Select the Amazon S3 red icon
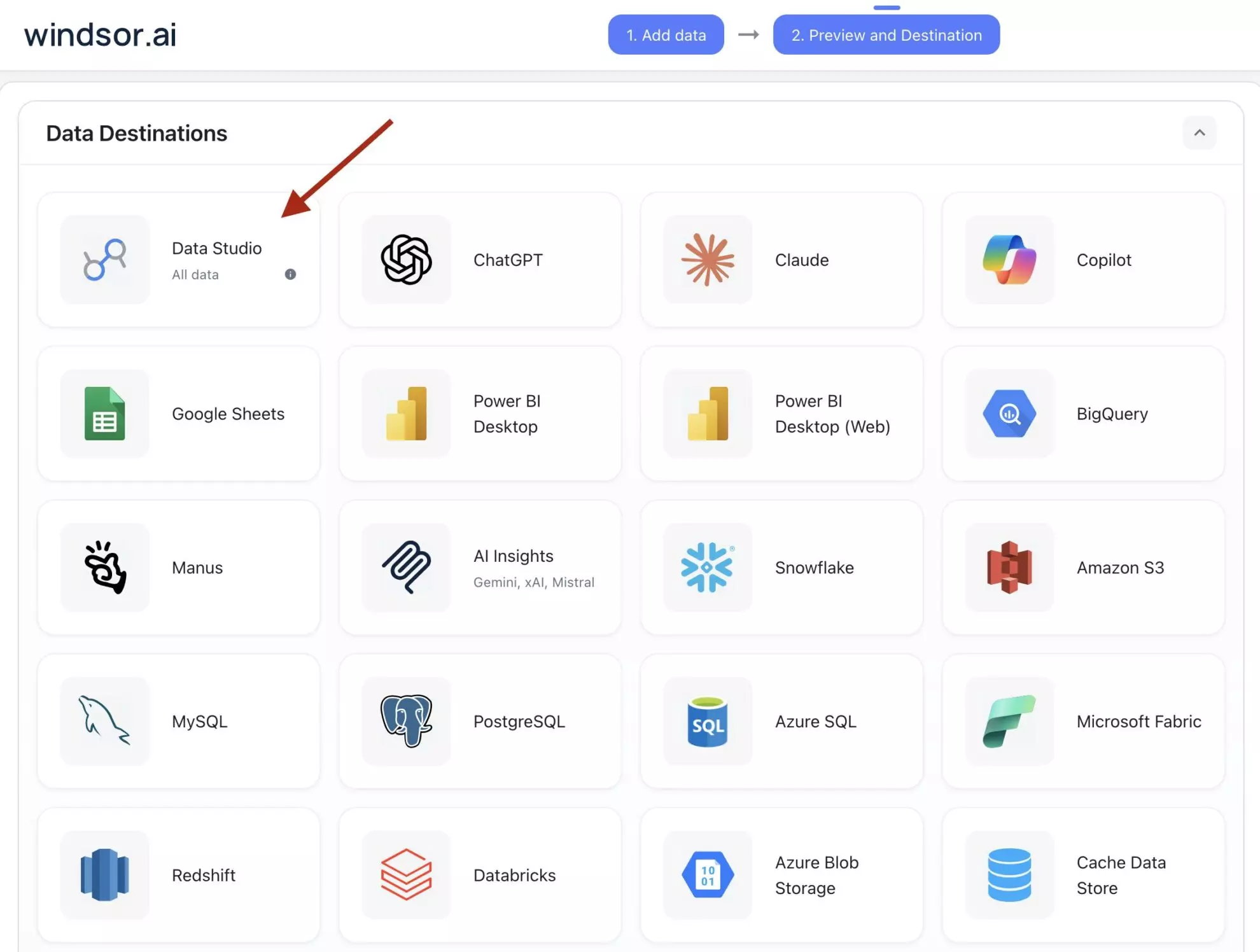Viewport: 1260px width, 952px height. point(1009,567)
